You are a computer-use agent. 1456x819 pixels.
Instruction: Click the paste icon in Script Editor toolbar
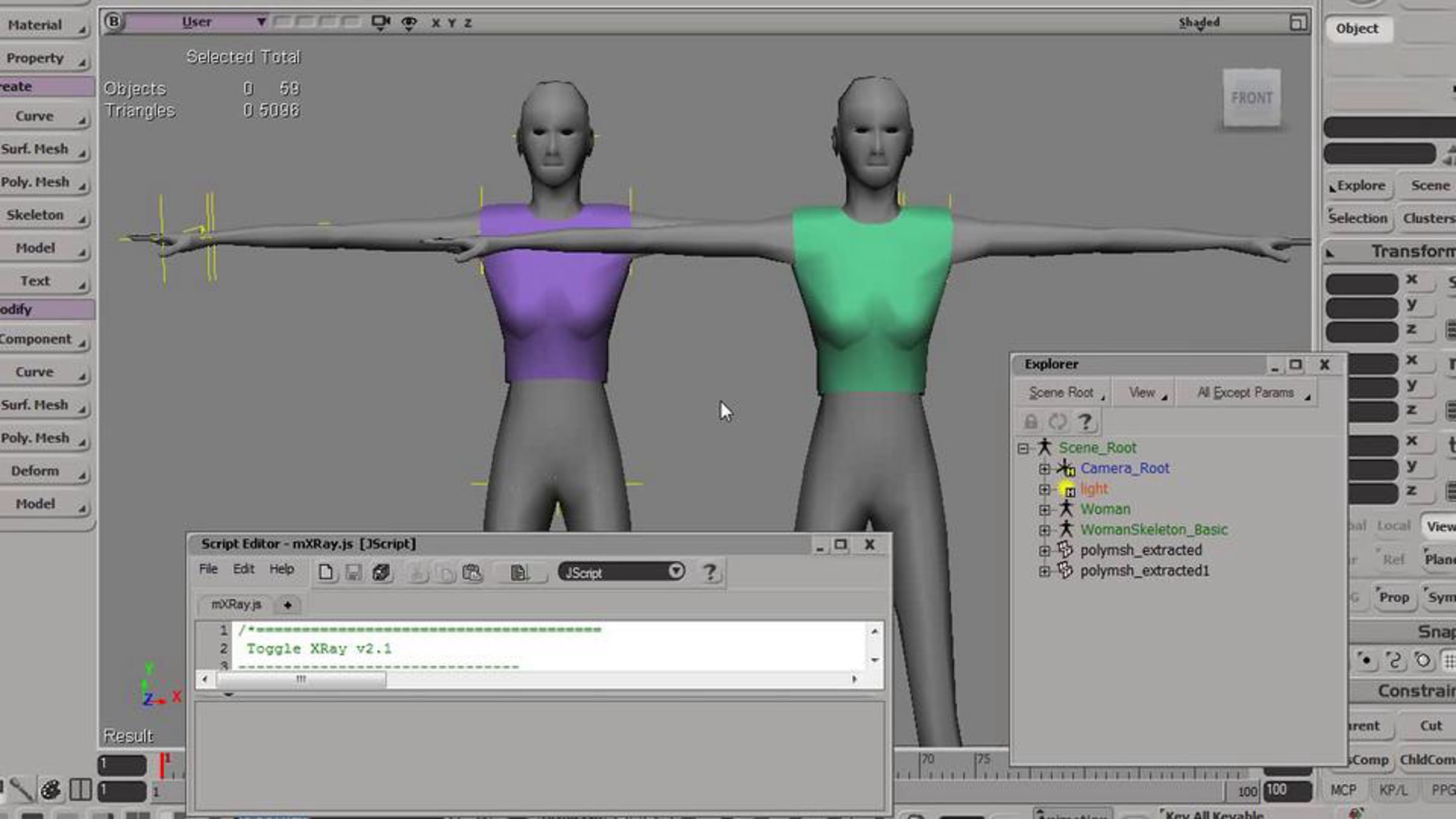coord(472,573)
